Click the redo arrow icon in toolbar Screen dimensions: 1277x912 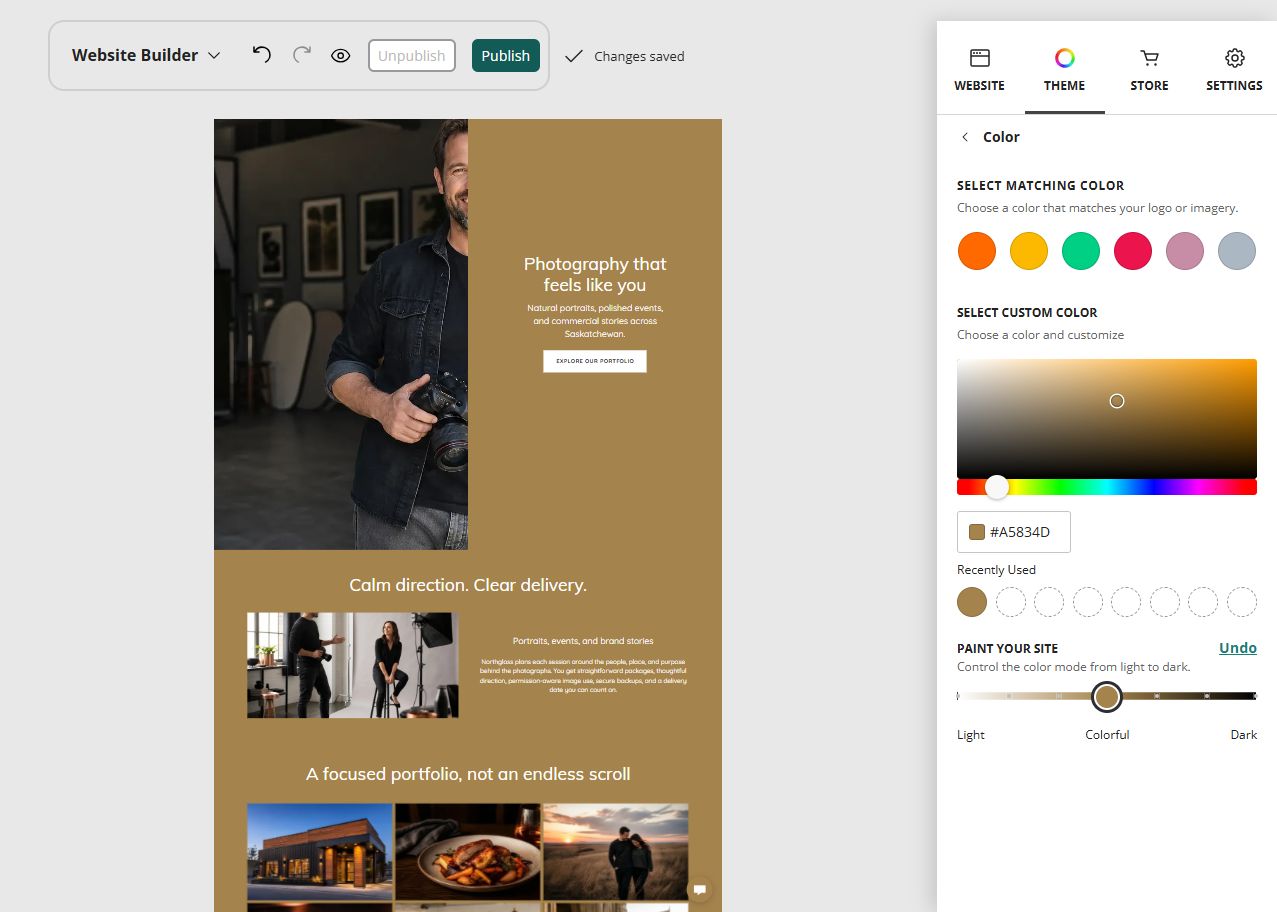[x=302, y=55]
